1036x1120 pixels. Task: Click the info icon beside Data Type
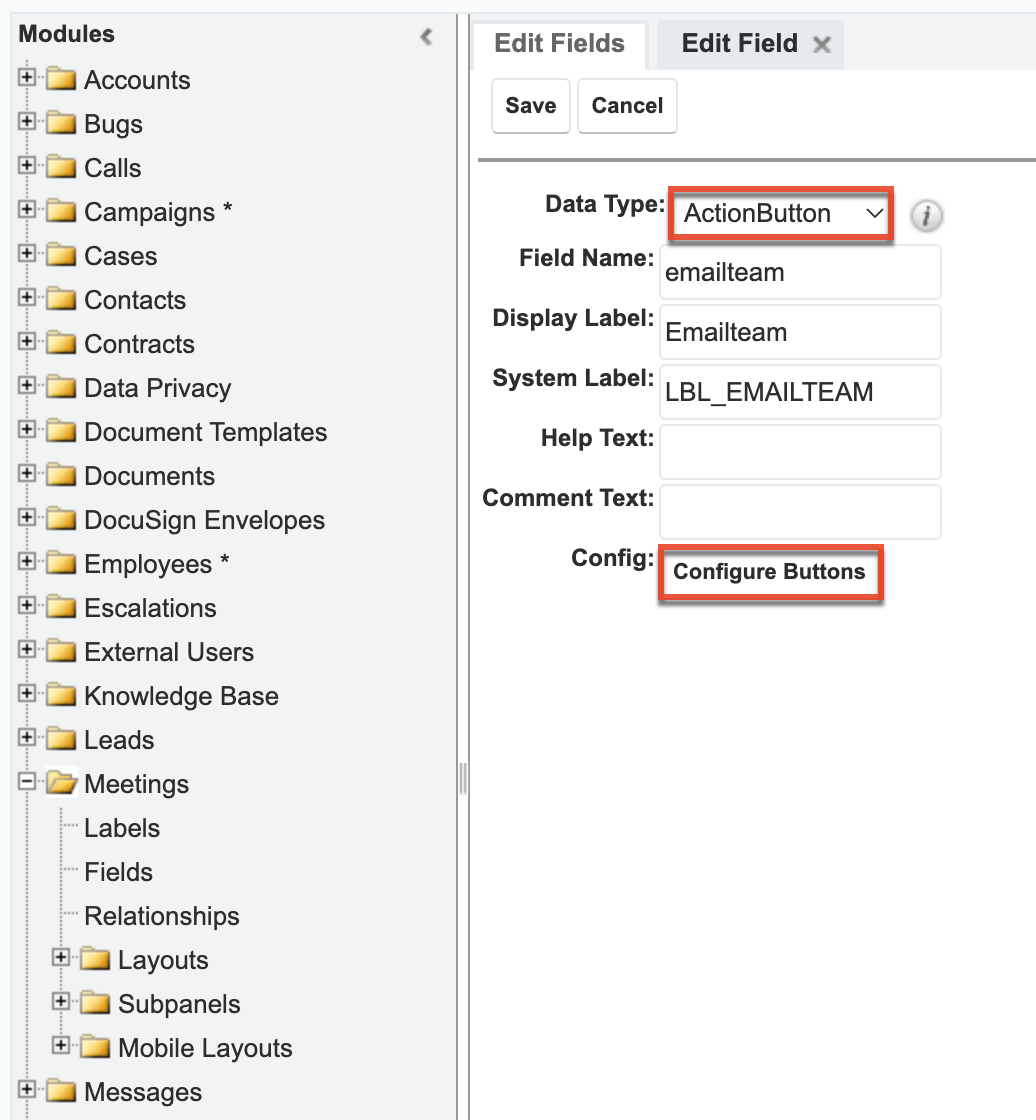coord(925,215)
